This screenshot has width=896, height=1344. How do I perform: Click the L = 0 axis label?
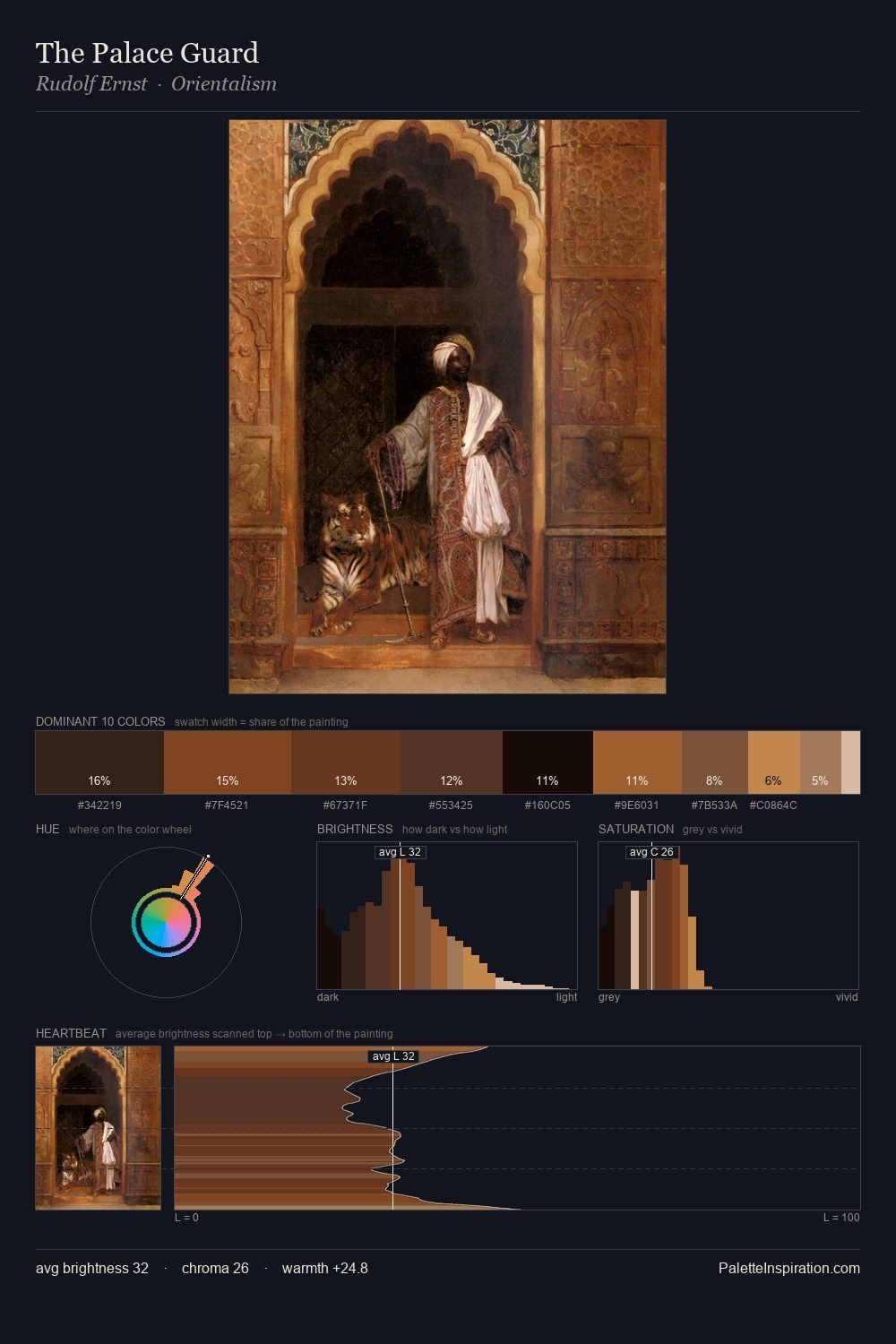click(186, 1217)
